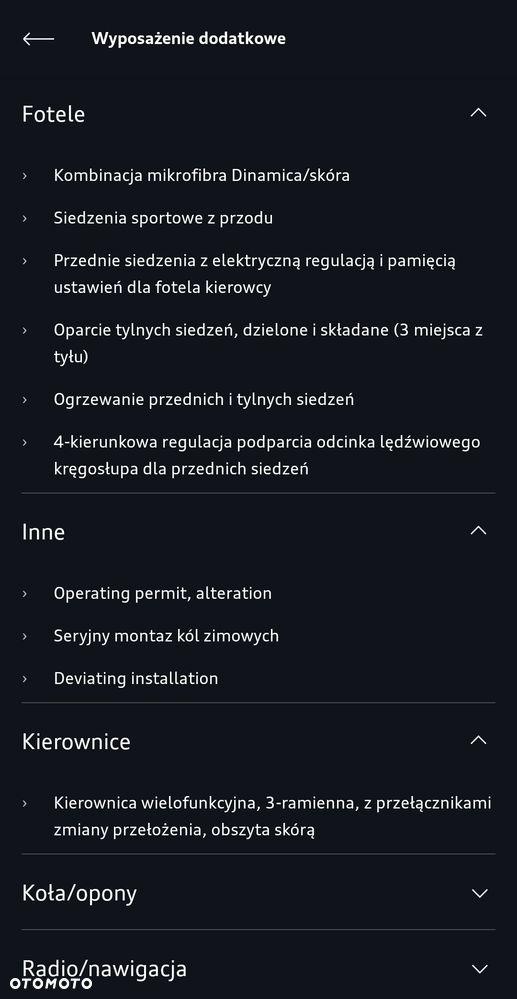Tap the Fotele section heading
The height and width of the screenshot is (999, 517).
pyautogui.click(x=54, y=114)
